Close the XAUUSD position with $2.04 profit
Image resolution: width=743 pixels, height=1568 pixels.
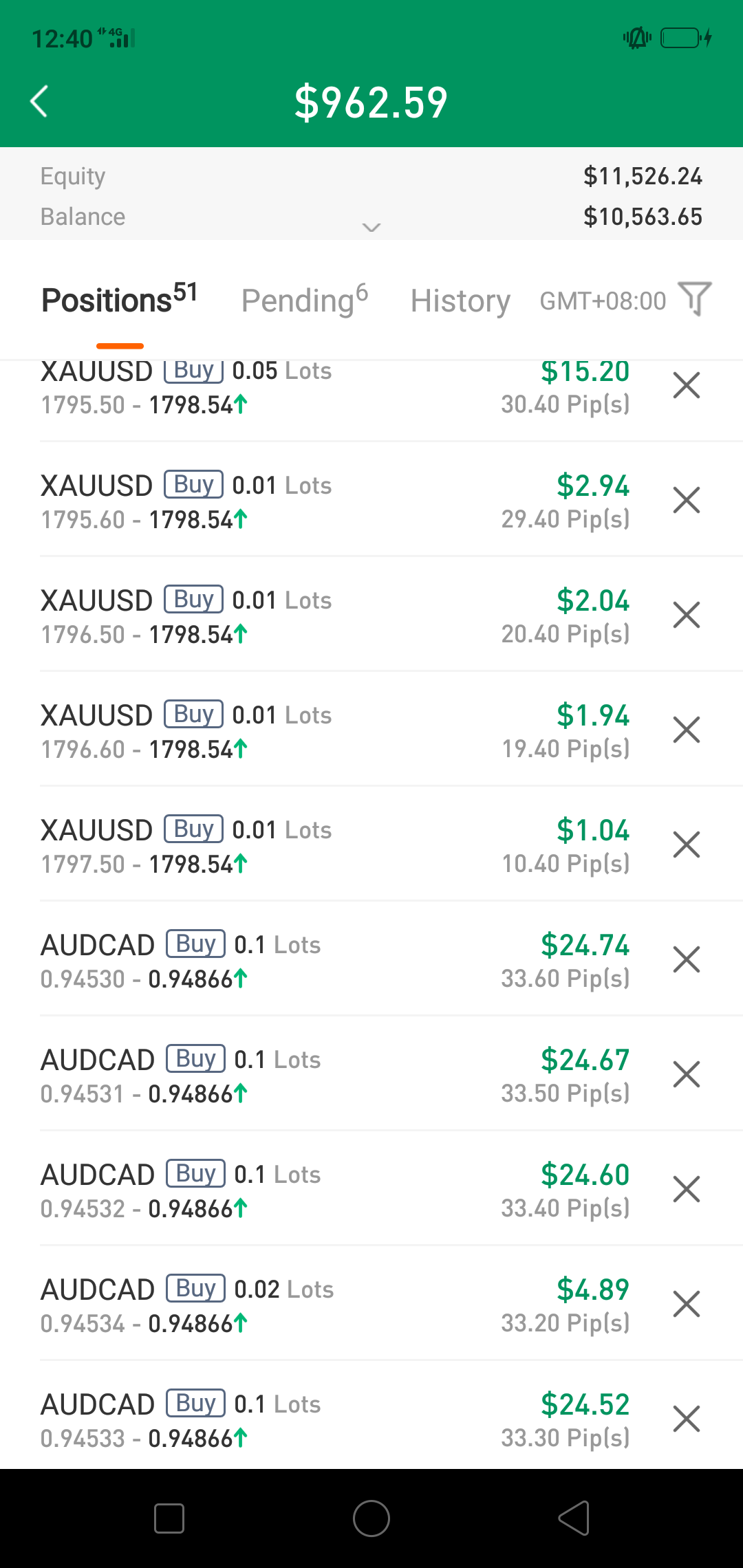[687, 615]
